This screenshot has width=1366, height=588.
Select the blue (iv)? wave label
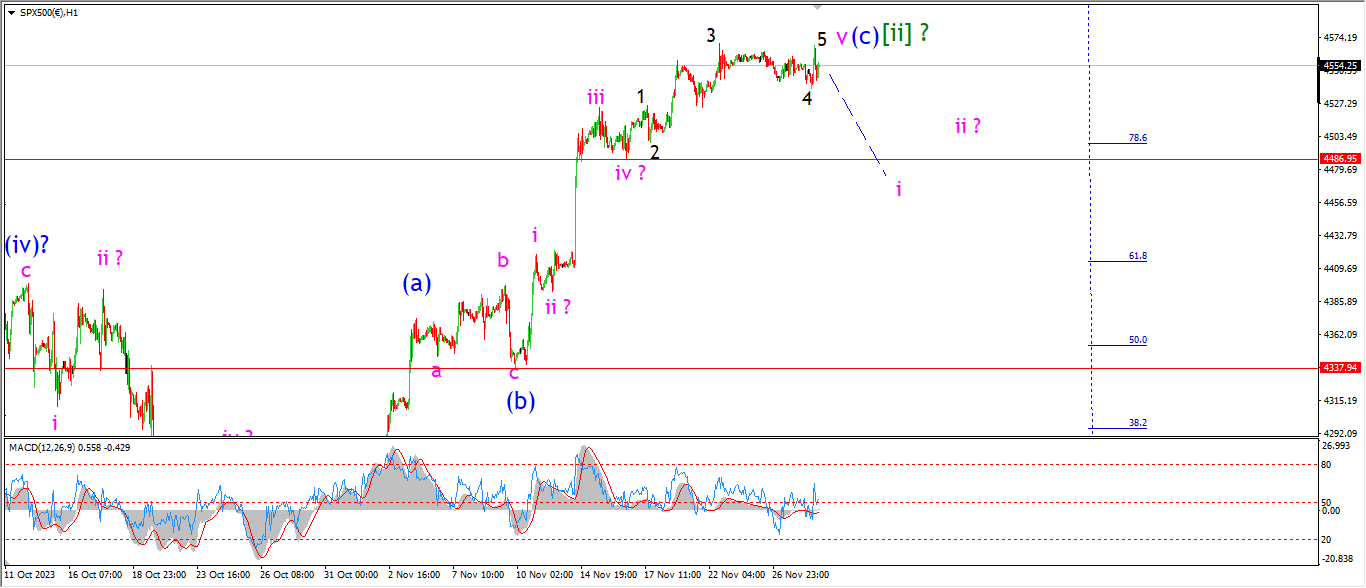[27, 244]
